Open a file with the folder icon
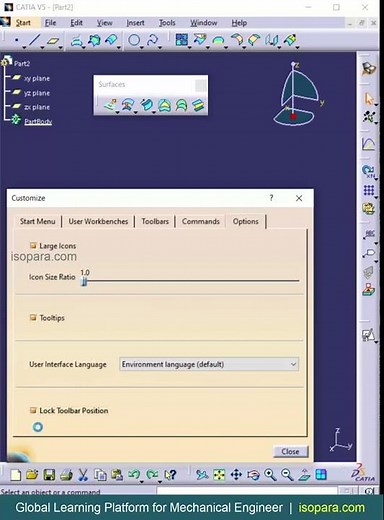The height and width of the screenshot is (520, 384). [x=32, y=474]
